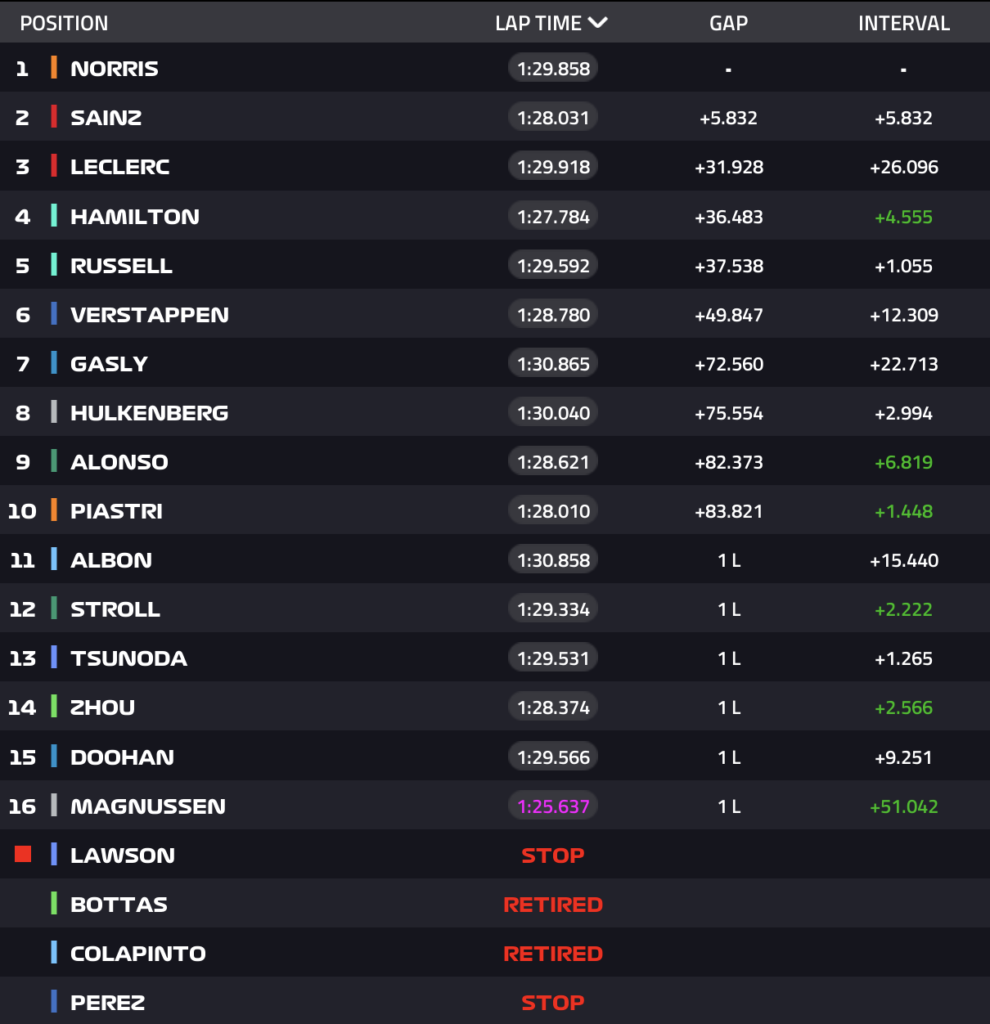The height and width of the screenshot is (1024, 990).
Task: Open the Lap Time column dropdown chevron
Action: pos(598,23)
